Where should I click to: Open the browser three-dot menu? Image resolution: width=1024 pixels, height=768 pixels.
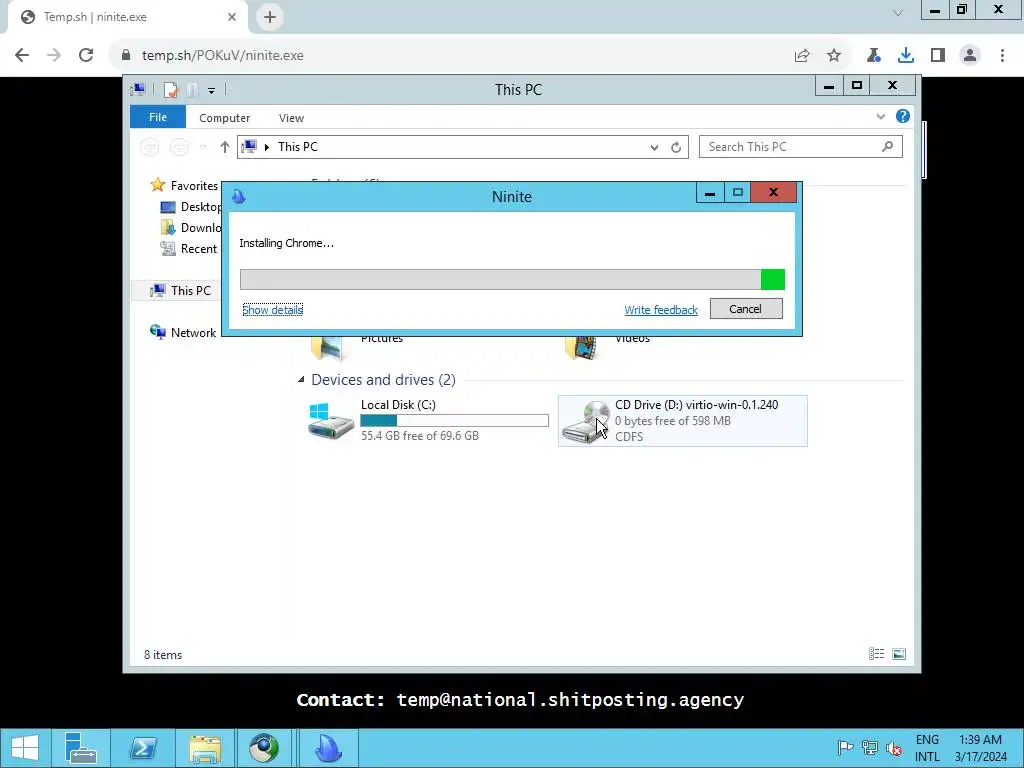(1002, 56)
